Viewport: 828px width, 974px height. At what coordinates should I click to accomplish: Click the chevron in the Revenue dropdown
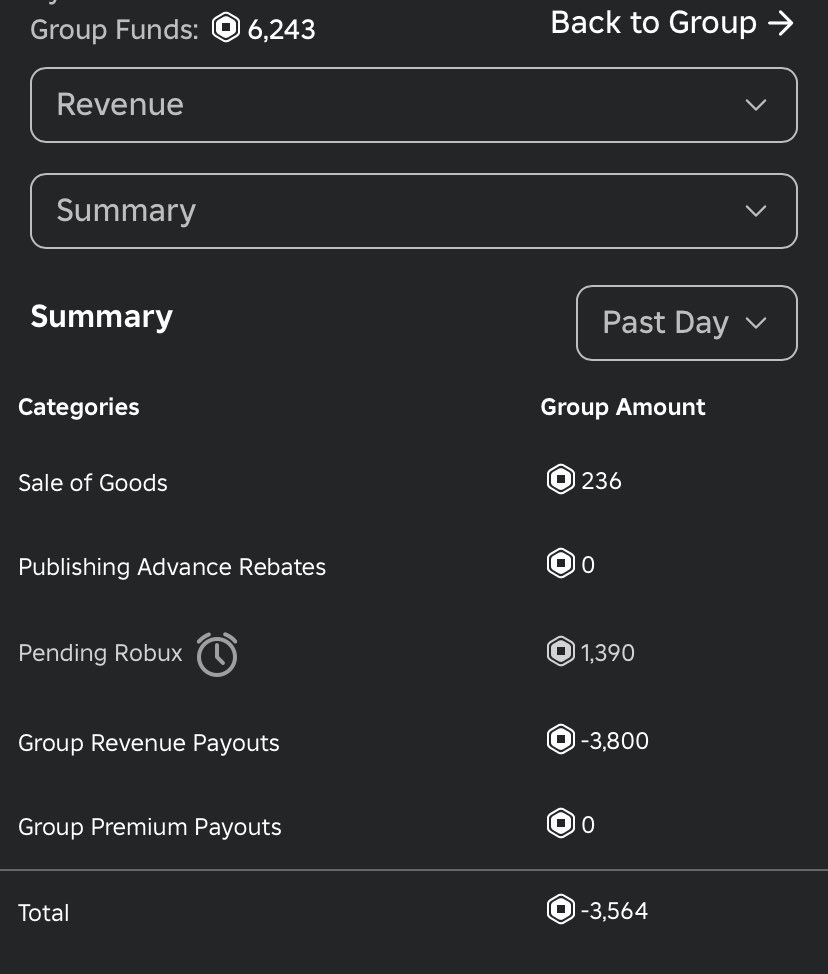[755, 105]
